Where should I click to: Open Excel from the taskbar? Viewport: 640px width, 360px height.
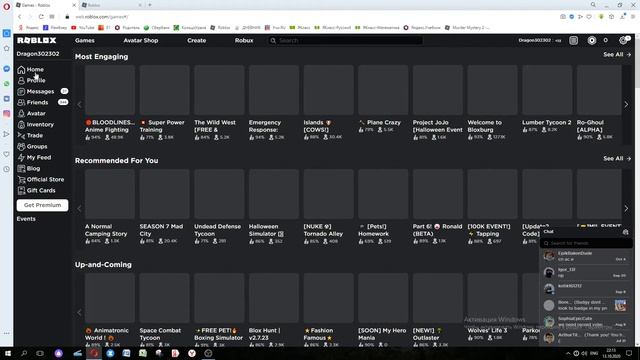pos(142,353)
